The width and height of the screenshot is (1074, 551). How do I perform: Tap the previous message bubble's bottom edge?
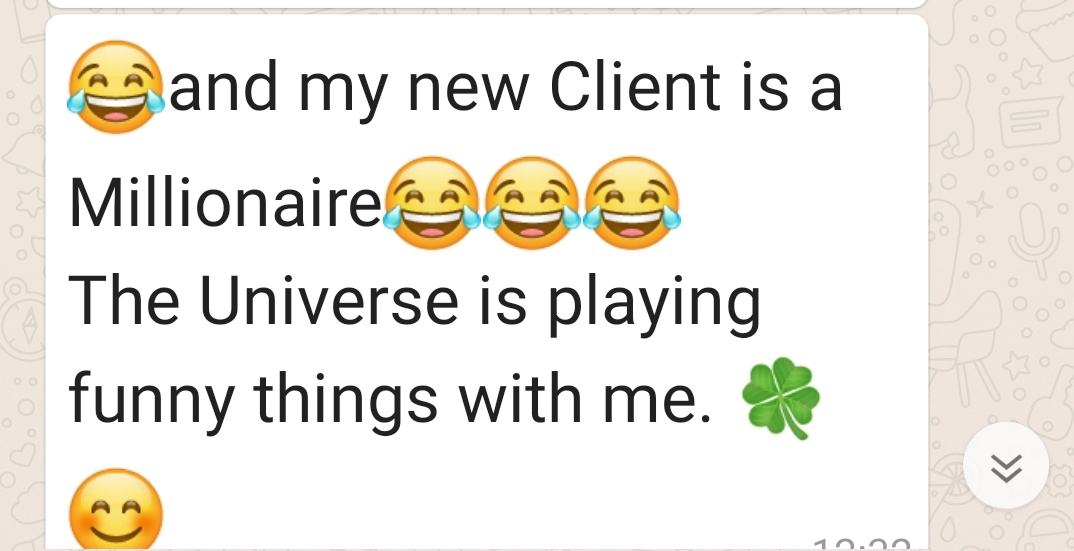[487, 5]
